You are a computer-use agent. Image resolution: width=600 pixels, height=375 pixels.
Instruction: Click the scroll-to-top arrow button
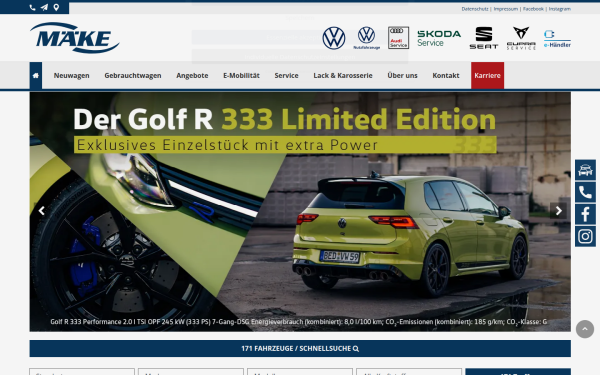click(585, 329)
